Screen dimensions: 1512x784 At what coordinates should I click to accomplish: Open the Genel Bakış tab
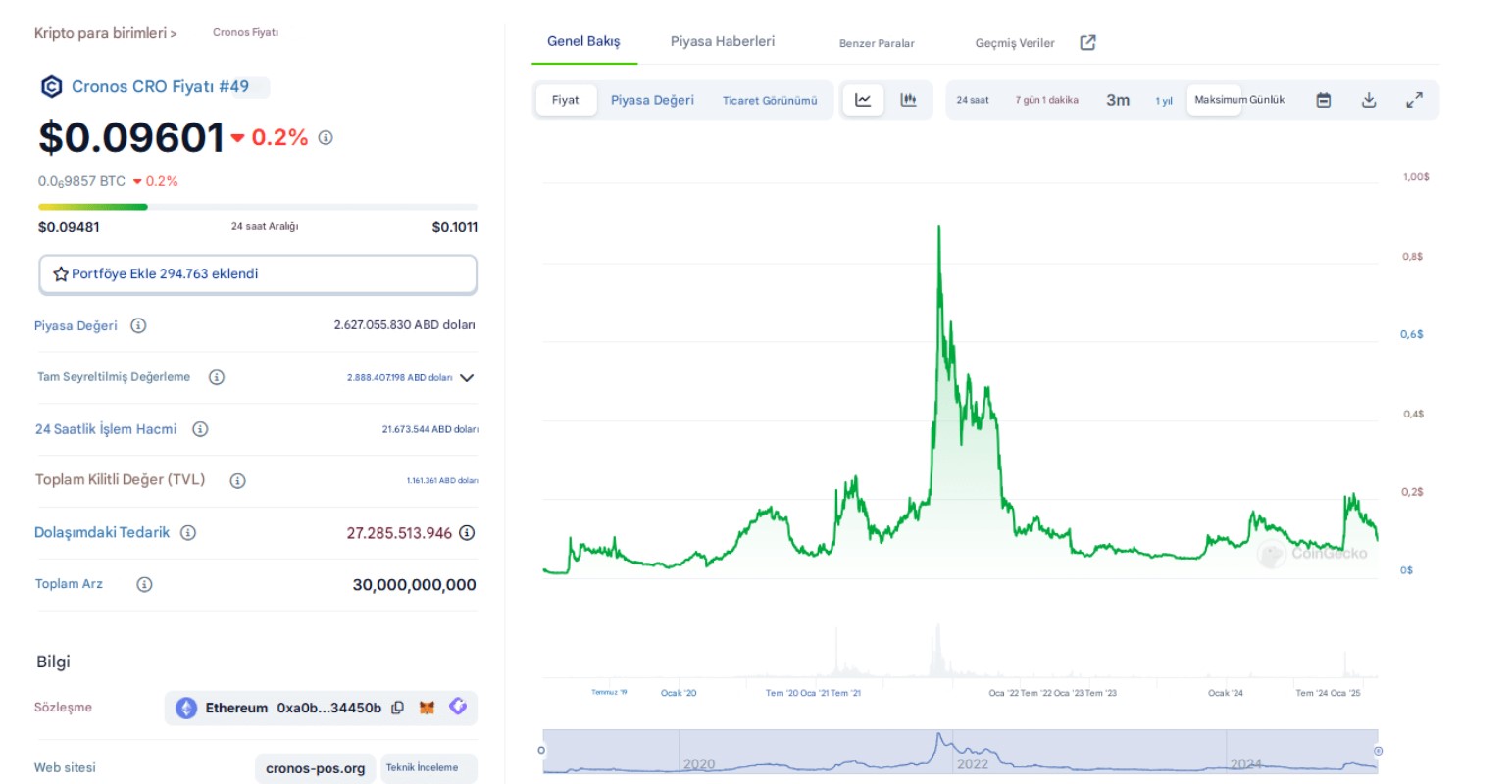click(583, 41)
